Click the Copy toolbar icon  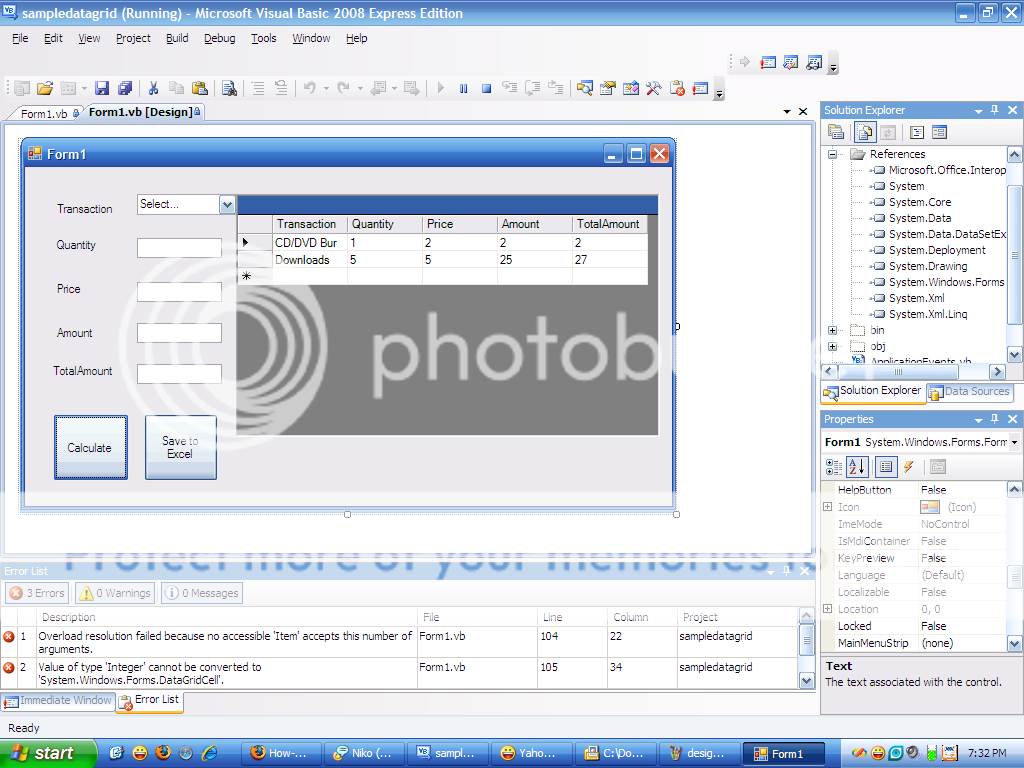tap(176, 88)
